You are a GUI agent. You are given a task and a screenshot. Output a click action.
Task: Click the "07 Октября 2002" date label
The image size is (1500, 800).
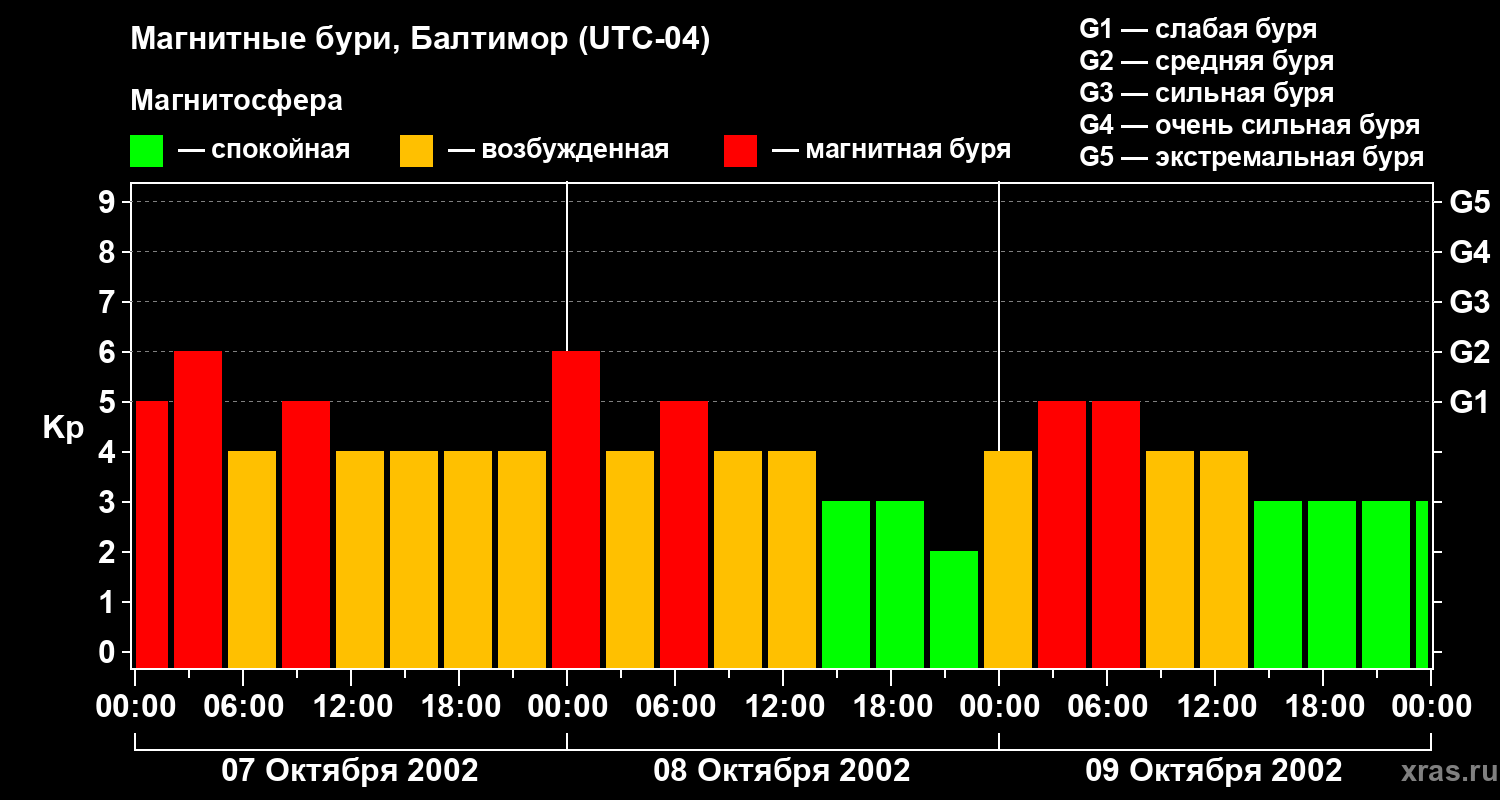[349, 771]
